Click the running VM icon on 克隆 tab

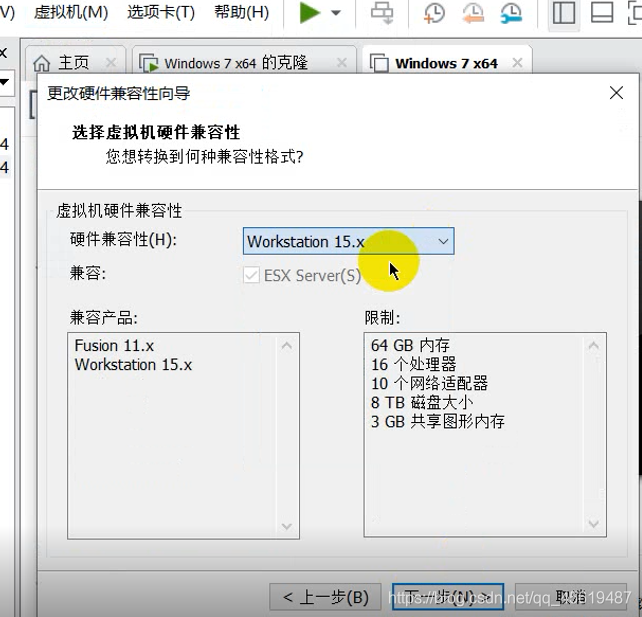click(148, 63)
